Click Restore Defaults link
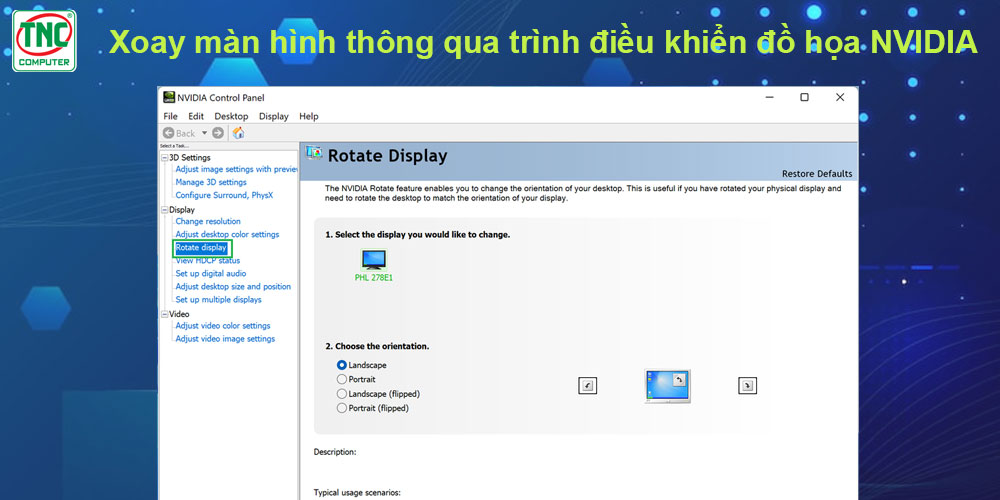The width and height of the screenshot is (1000, 500). point(817,173)
